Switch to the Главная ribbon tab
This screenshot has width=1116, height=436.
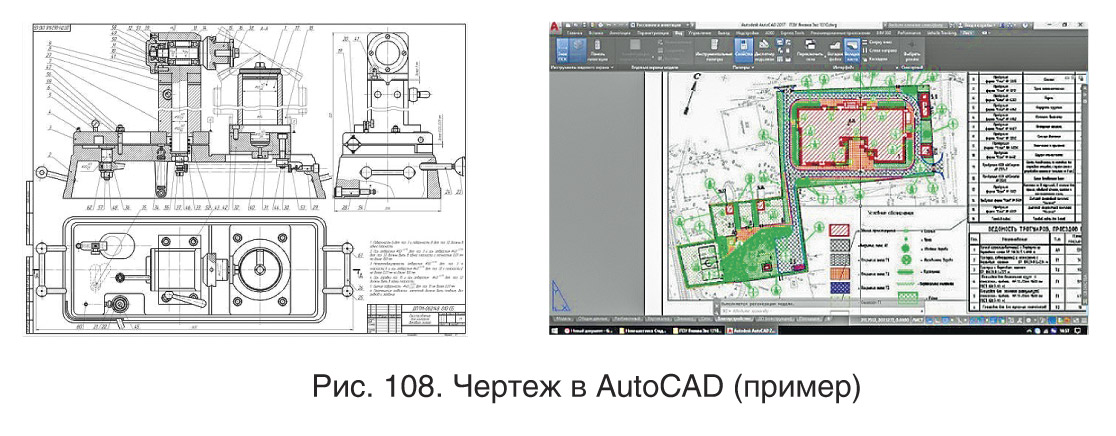[x=574, y=33]
